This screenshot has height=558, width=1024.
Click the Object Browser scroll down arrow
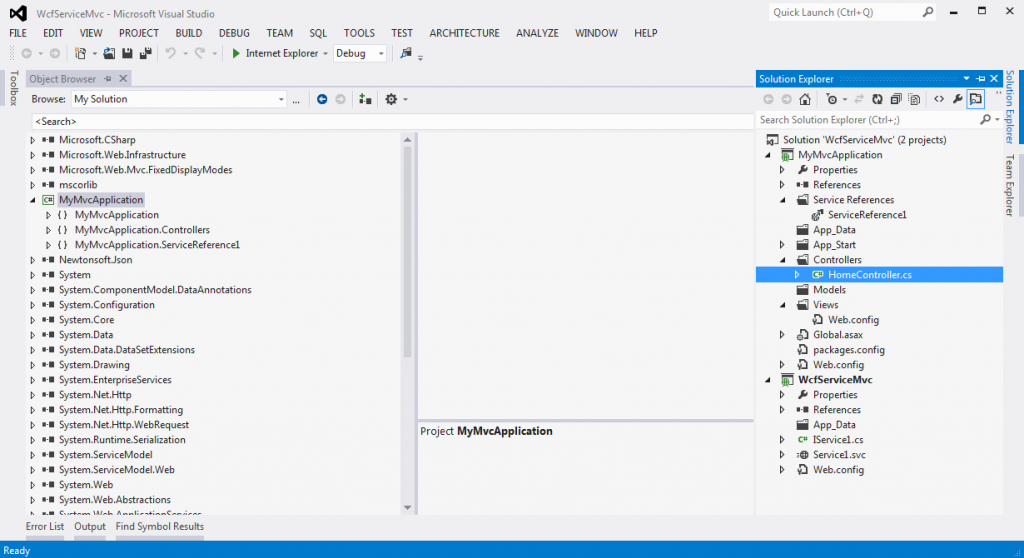click(407, 508)
